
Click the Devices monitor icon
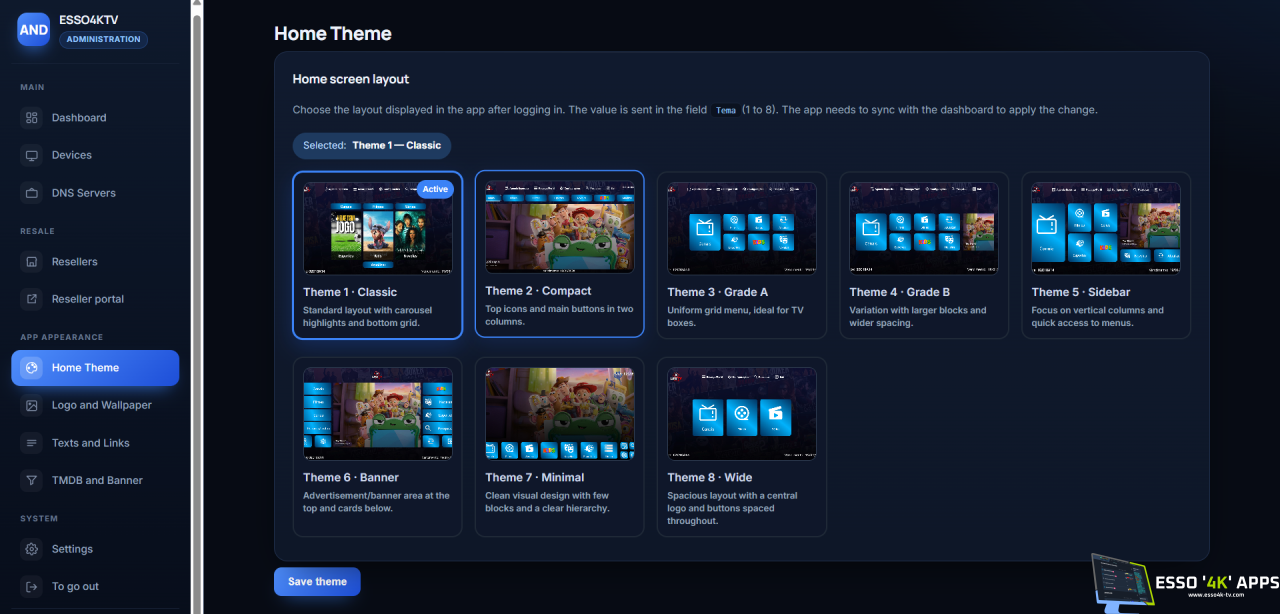pyautogui.click(x=32, y=155)
